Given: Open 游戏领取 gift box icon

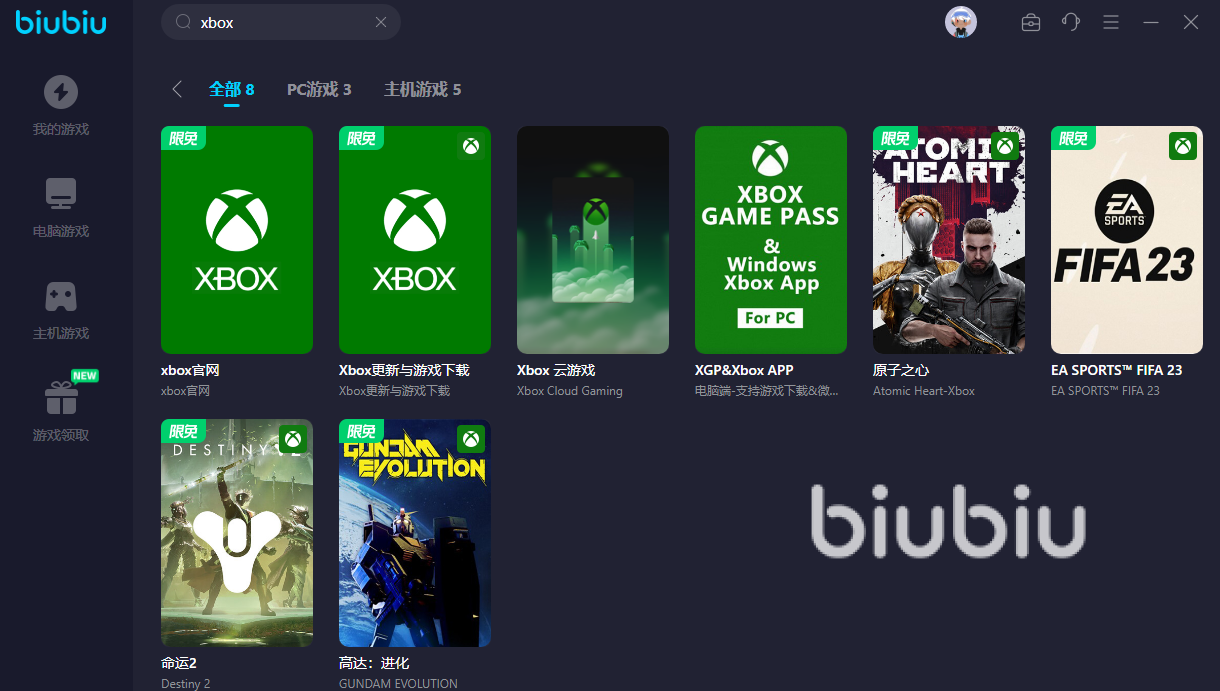Looking at the screenshot, I should coord(61,398).
